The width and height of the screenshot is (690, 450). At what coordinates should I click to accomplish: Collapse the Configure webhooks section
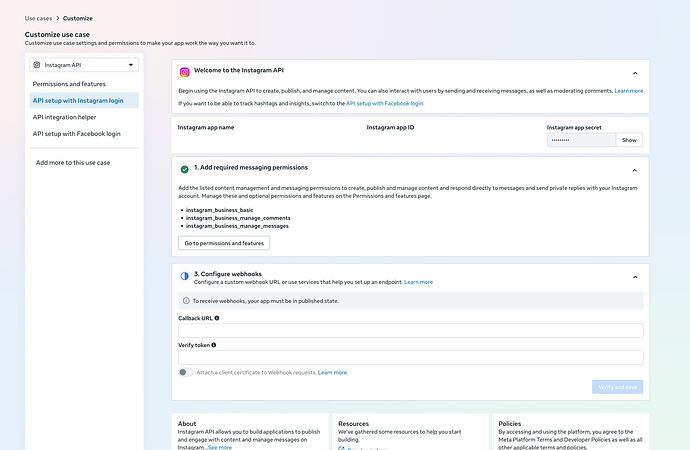click(635, 277)
